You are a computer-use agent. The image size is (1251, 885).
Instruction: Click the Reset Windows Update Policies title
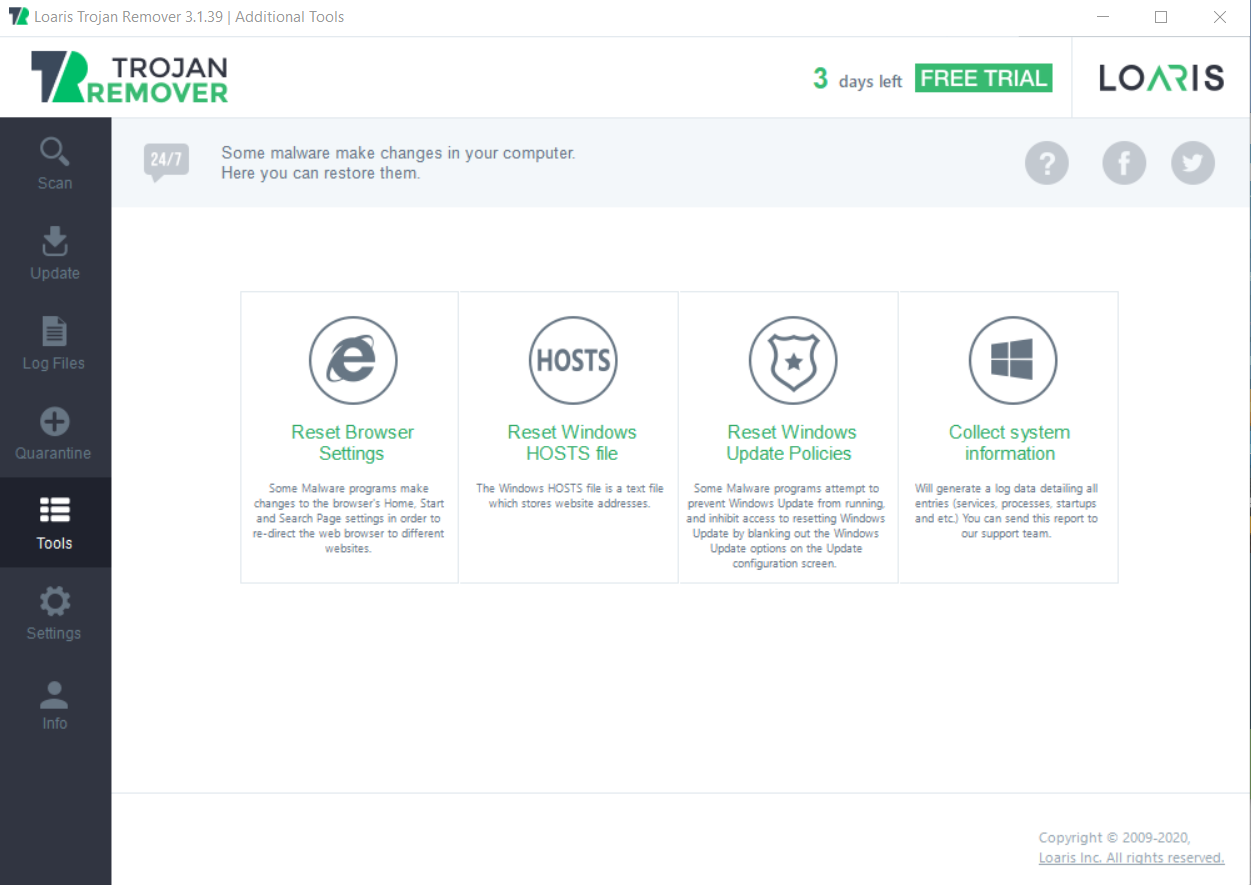[x=791, y=443]
